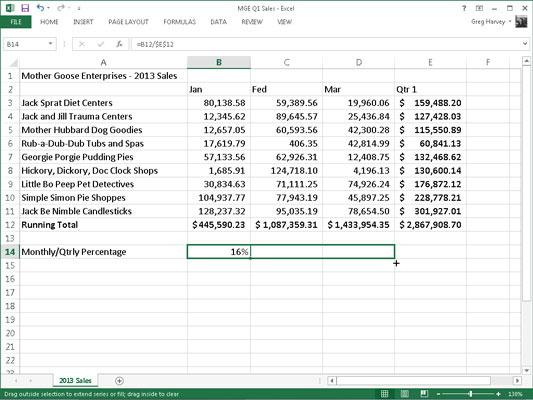533x400 pixels.
Task: Click the Select All corner triangle
Action: tap(13, 63)
